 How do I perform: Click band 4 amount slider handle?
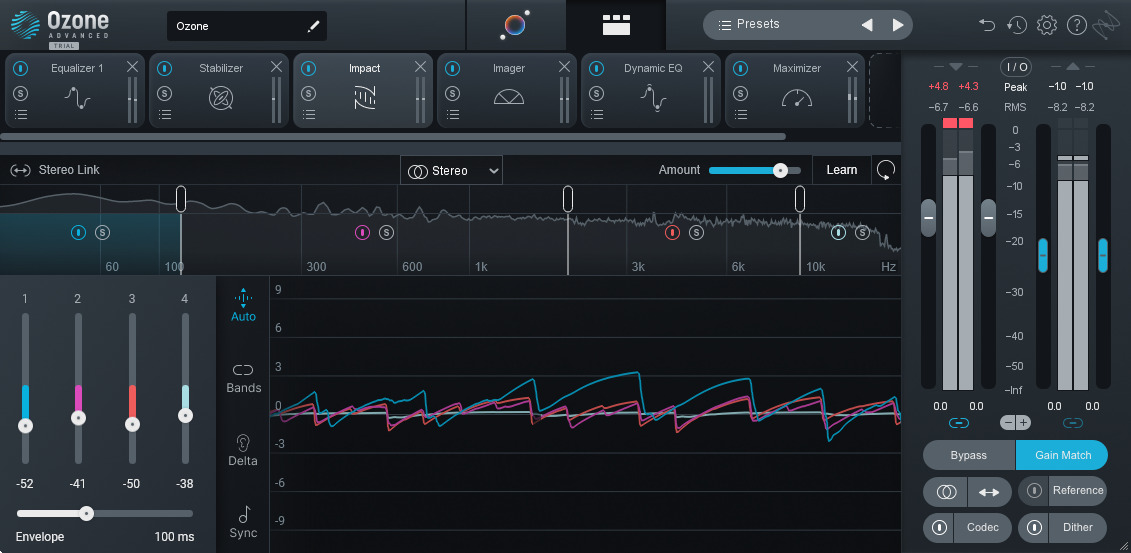click(185, 415)
